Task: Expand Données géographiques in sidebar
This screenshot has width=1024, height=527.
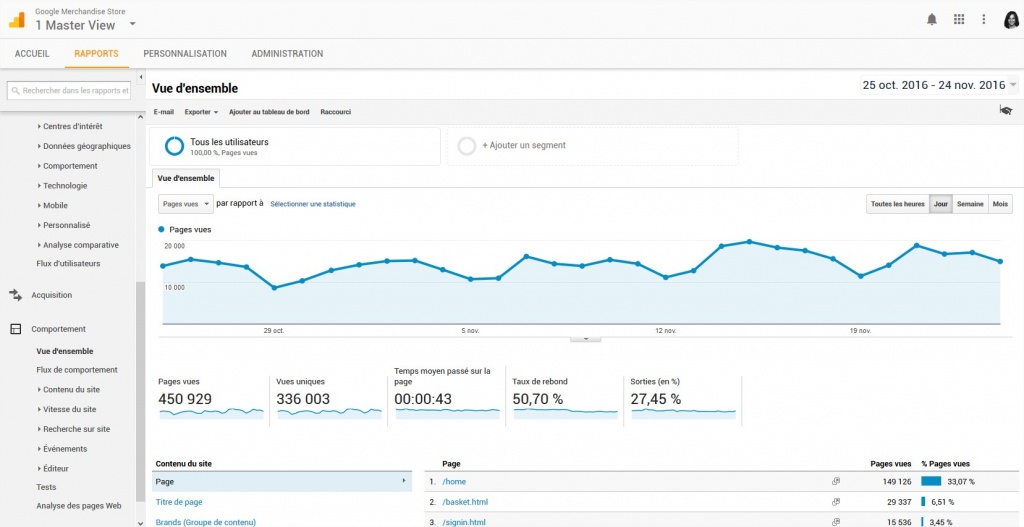Action: click(x=84, y=146)
